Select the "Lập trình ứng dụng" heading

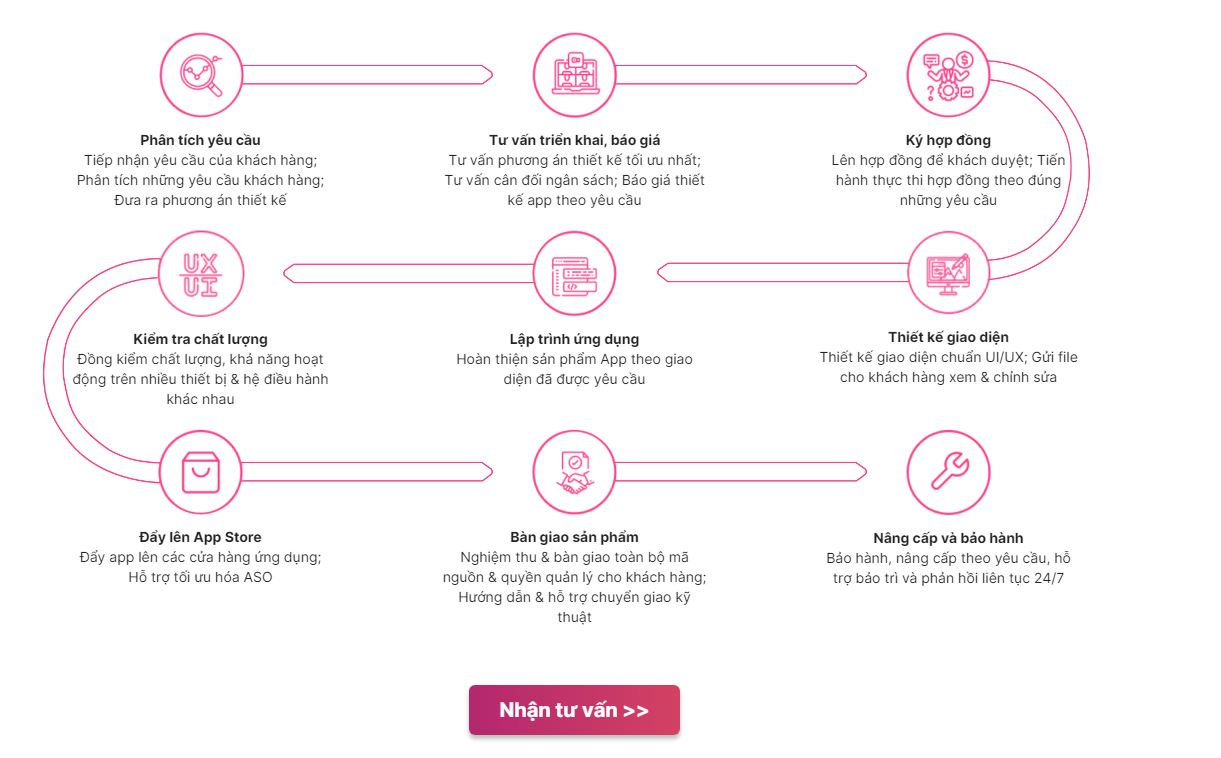coord(574,339)
